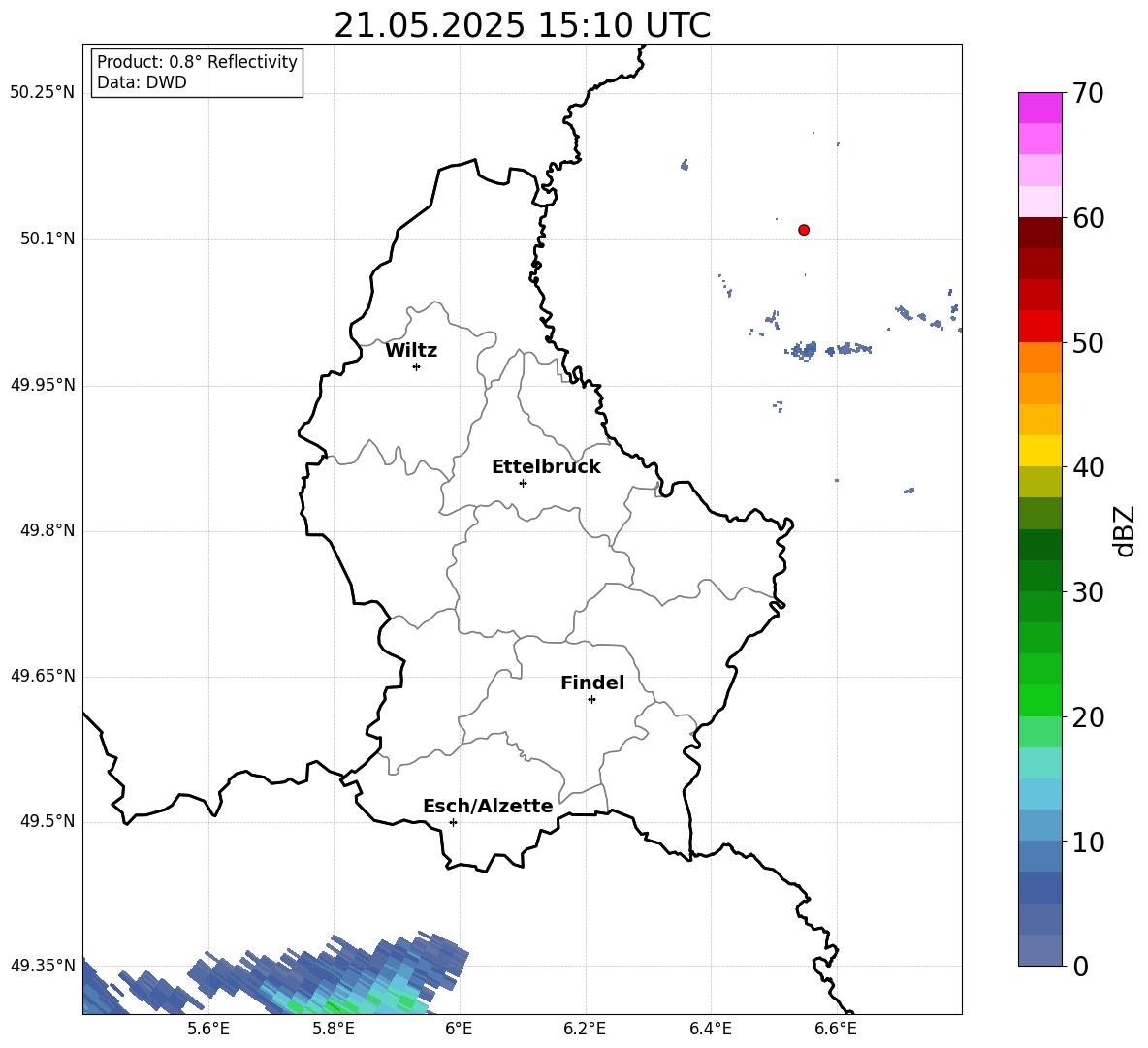Click the light blue colorbar segment near 15
The image size is (1148, 1048).
1039,794
